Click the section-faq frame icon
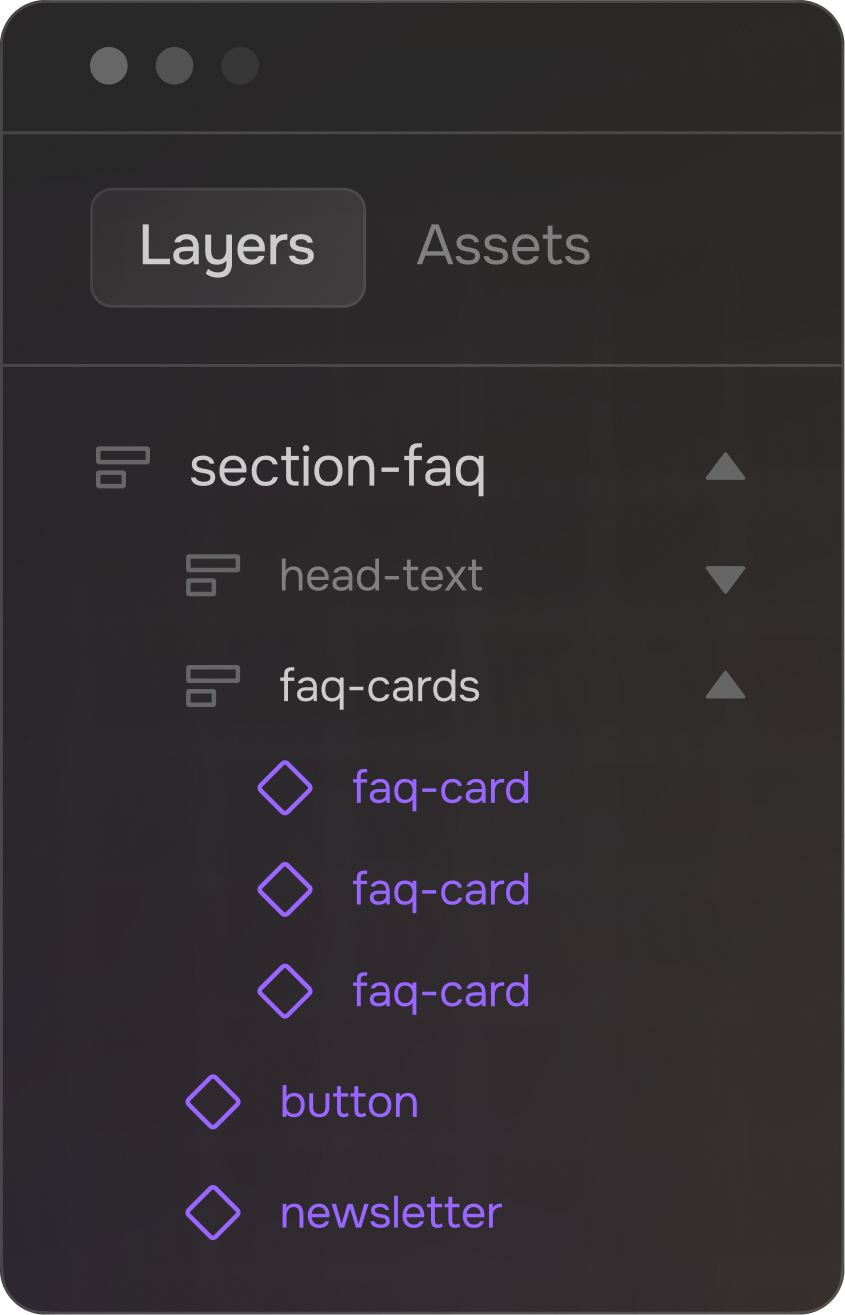This screenshot has width=845, height=1315. [122, 467]
